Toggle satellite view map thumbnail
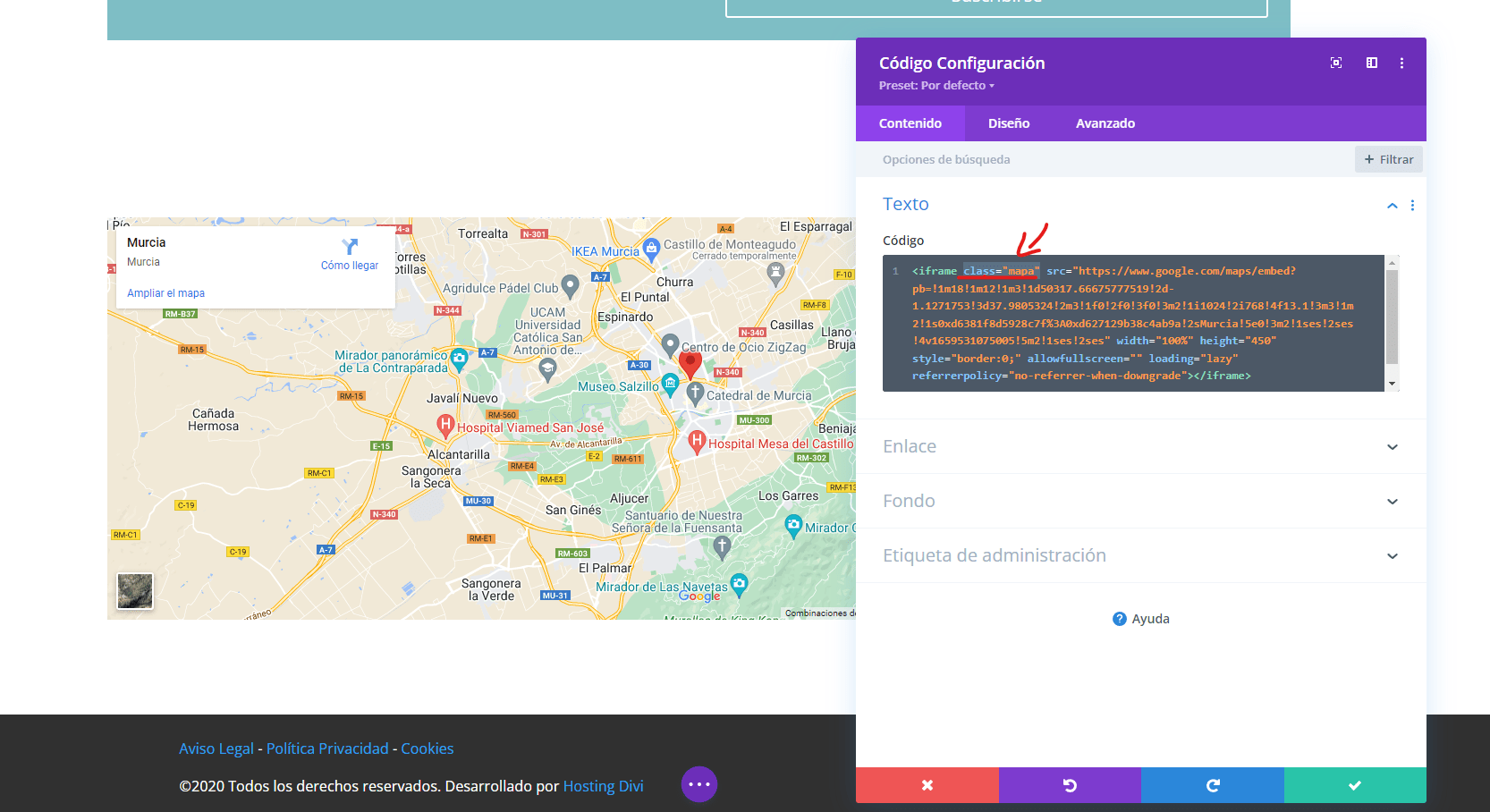The width and height of the screenshot is (1490, 812). 135,591
